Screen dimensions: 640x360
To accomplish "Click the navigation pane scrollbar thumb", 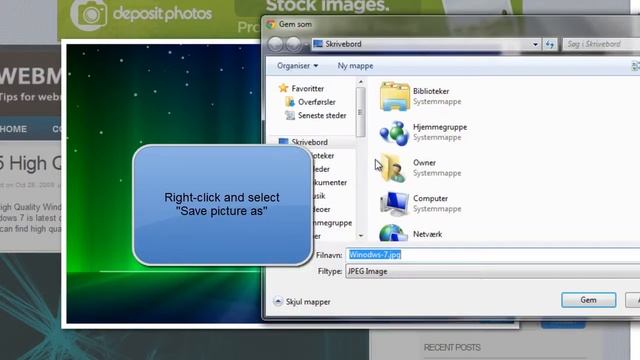I will point(360,112).
